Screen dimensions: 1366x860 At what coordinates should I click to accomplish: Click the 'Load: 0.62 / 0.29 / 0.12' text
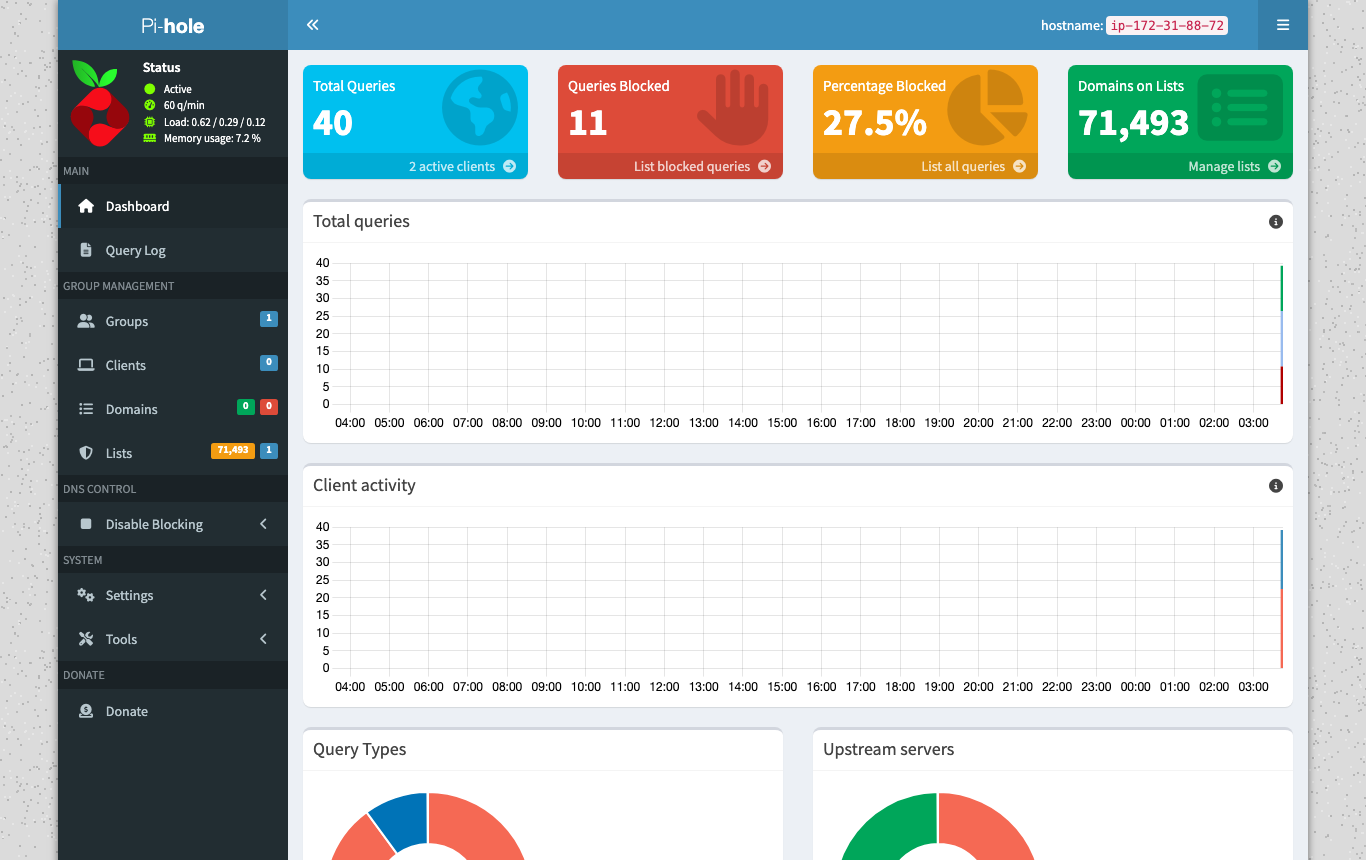[214, 122]
